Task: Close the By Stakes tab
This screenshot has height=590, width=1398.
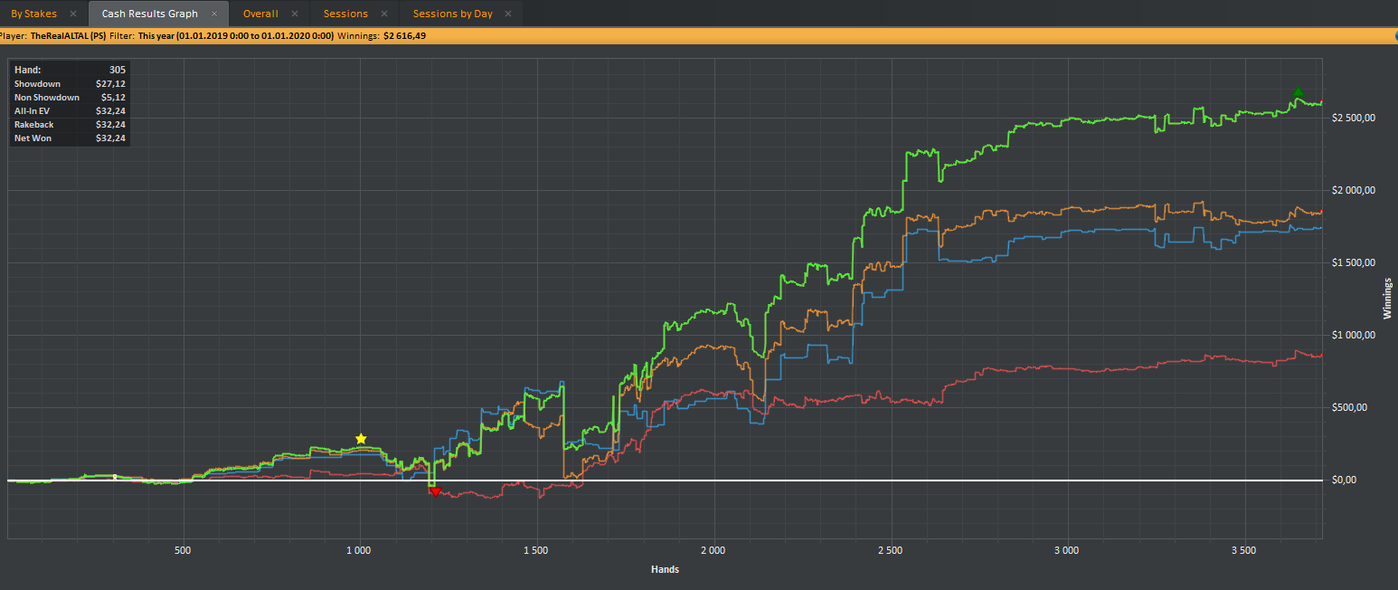Action: [73, 14]
